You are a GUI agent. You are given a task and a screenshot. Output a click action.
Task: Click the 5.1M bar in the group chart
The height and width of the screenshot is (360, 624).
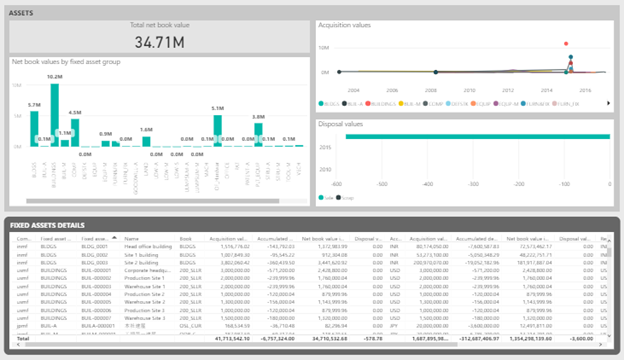pos(217,131)
